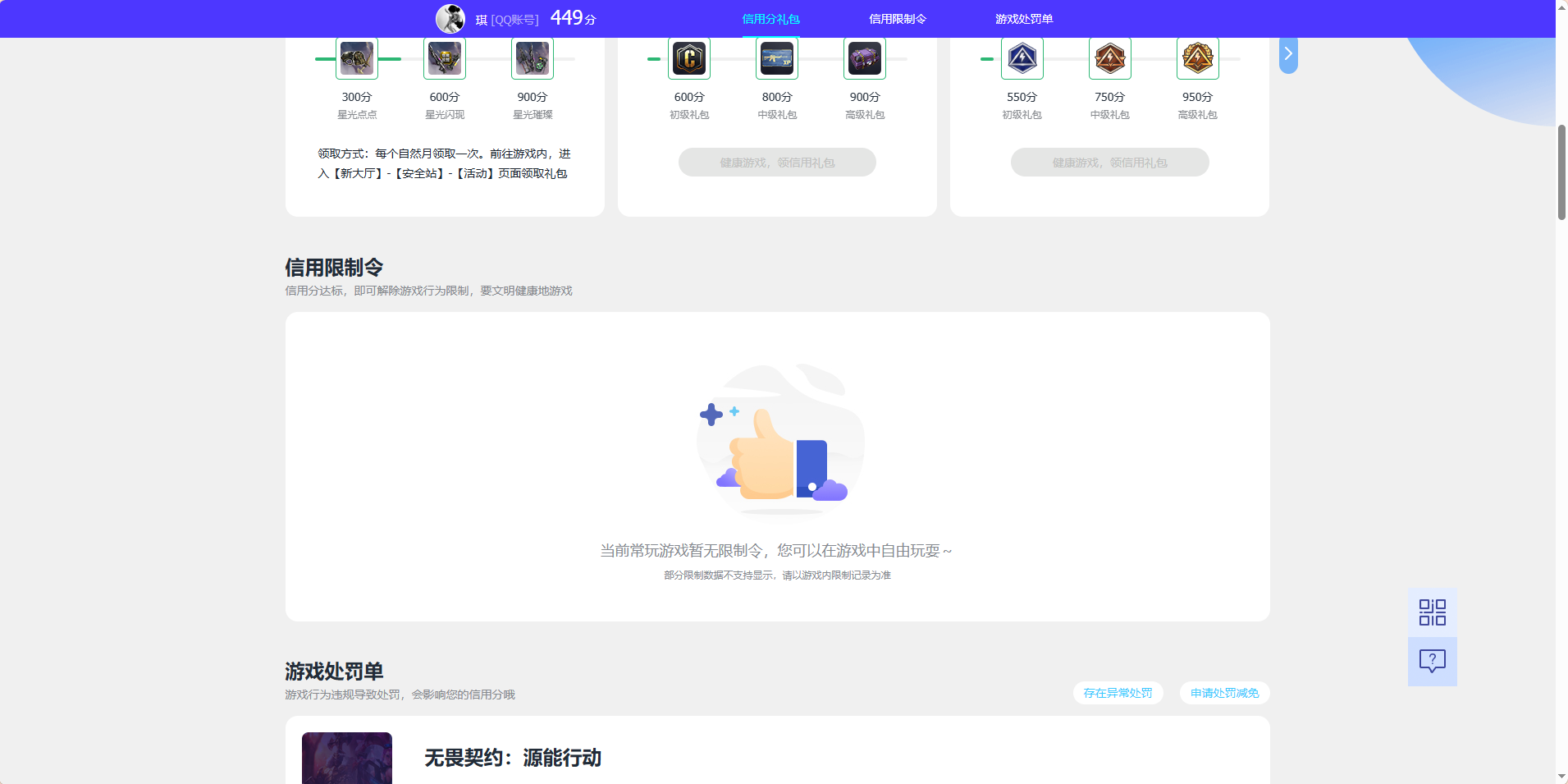Image resolution: width=1568 pixels, height=784 pixels.
Task: Open the 无畏契约：源能行动 game thumbnail
Action: pyautogui.click(x=346, y=758)
